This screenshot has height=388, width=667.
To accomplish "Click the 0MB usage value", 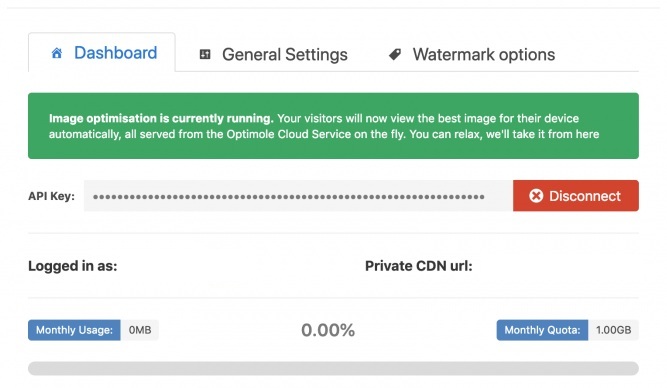I will [140, 330].
